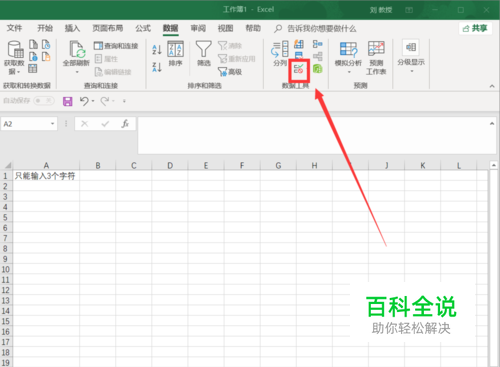
Task: Click the Name Box showing A2
Action: [25, 124]
